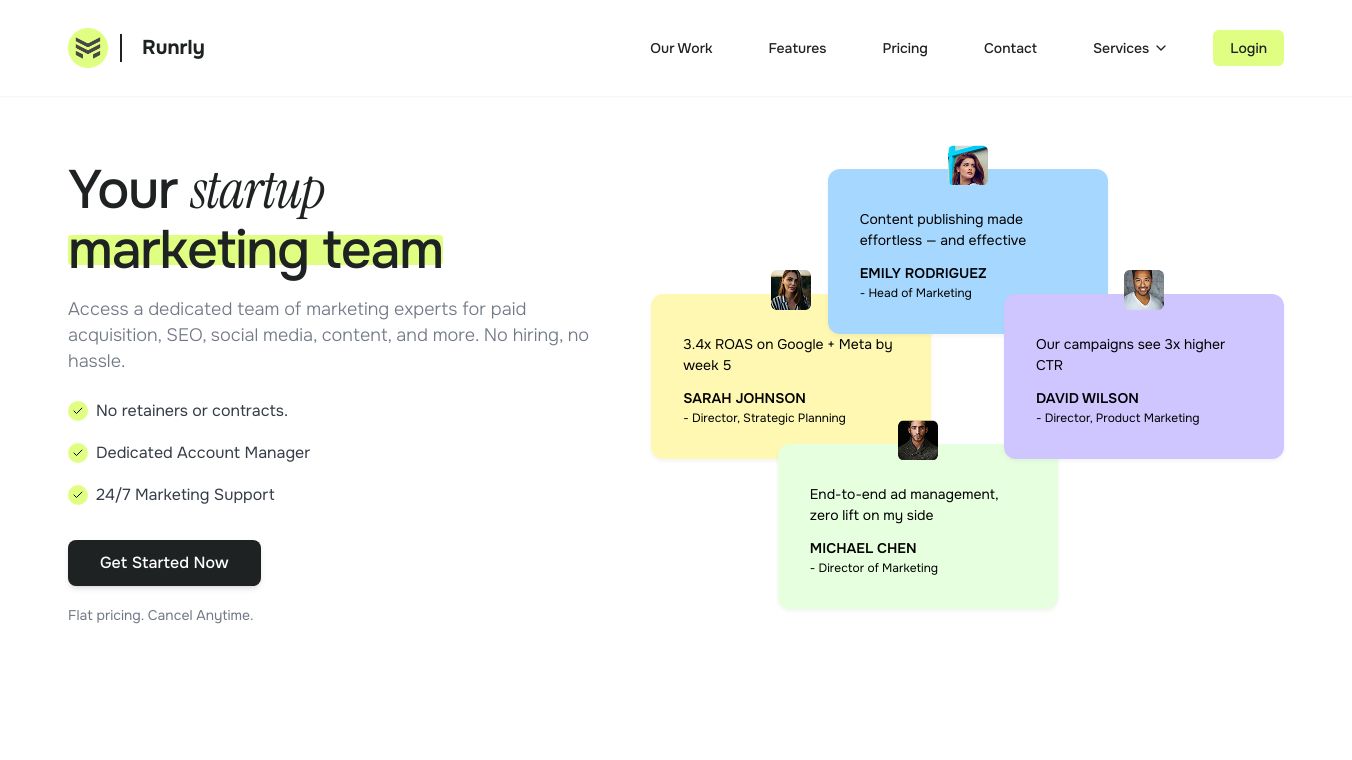The width and height of the screenshot is (1352, 760).
Task: Click the '24/7 Marketing Support' text
Action: [185, 495]
